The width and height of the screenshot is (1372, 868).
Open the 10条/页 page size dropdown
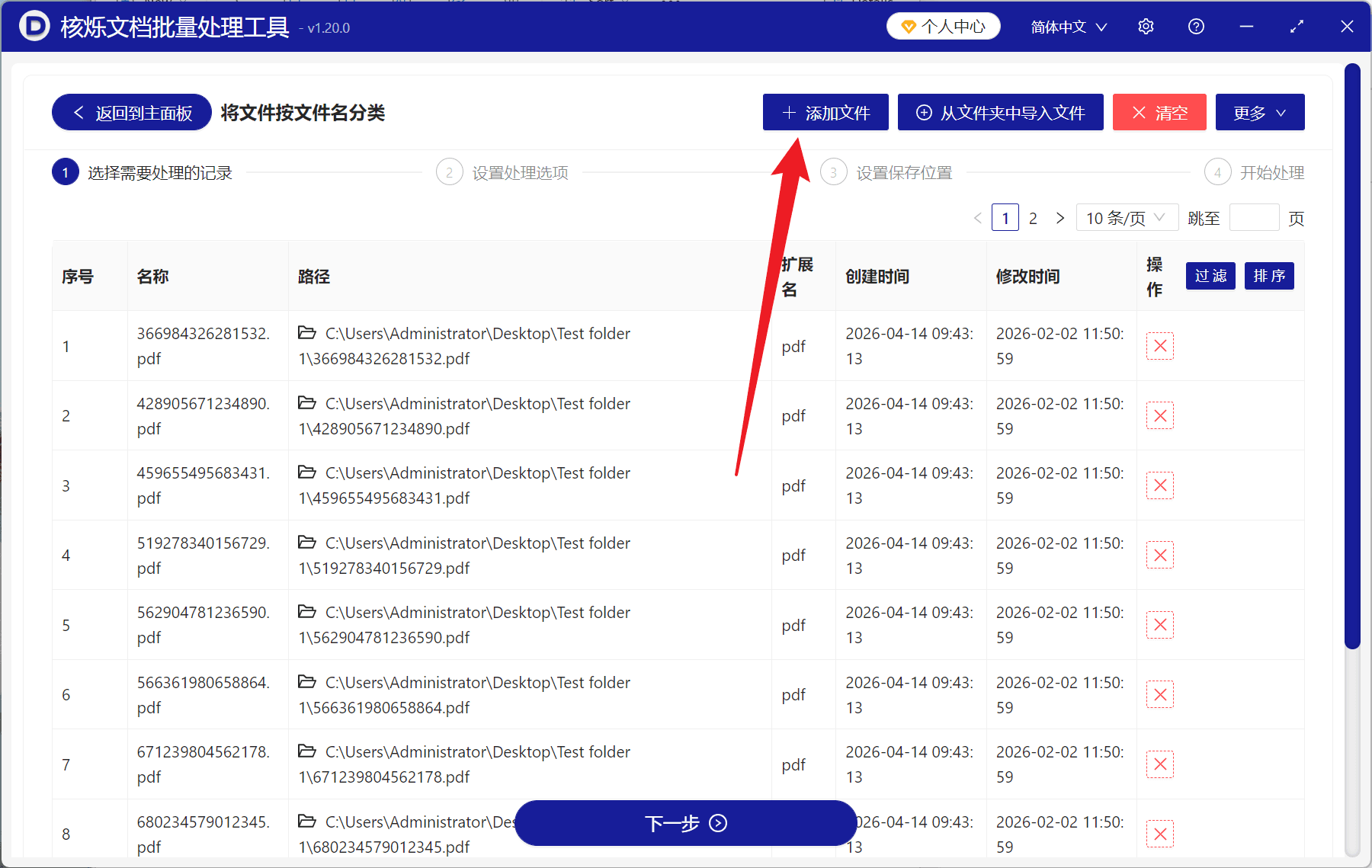(1127, 217)
